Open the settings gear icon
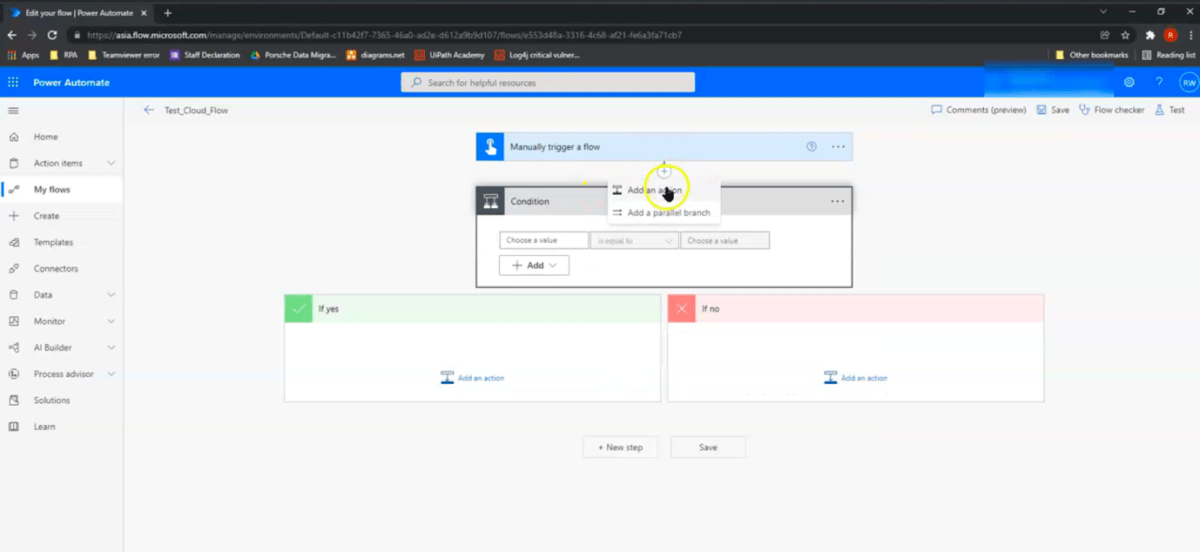This screenshot has height=552, width=1200. [x=1129, y=82]
